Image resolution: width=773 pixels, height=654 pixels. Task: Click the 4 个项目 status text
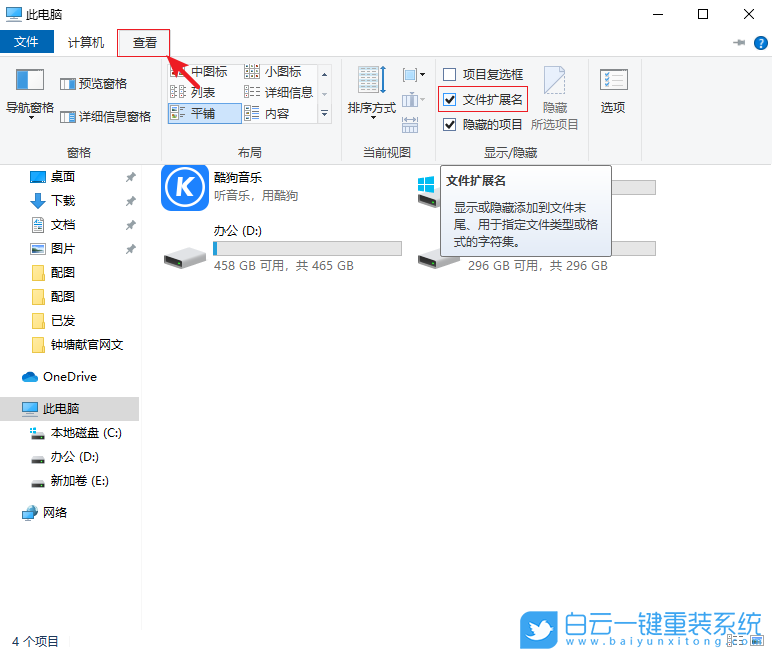pos(35,641)
